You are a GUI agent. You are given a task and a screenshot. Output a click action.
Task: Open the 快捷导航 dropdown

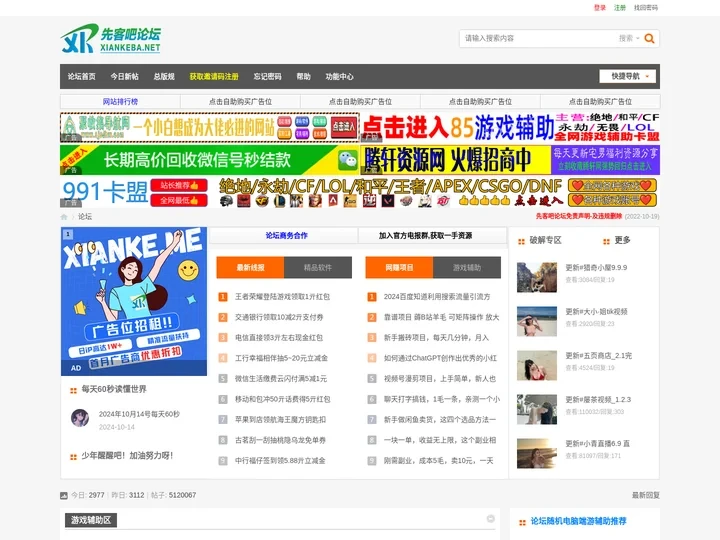point(627,76)
